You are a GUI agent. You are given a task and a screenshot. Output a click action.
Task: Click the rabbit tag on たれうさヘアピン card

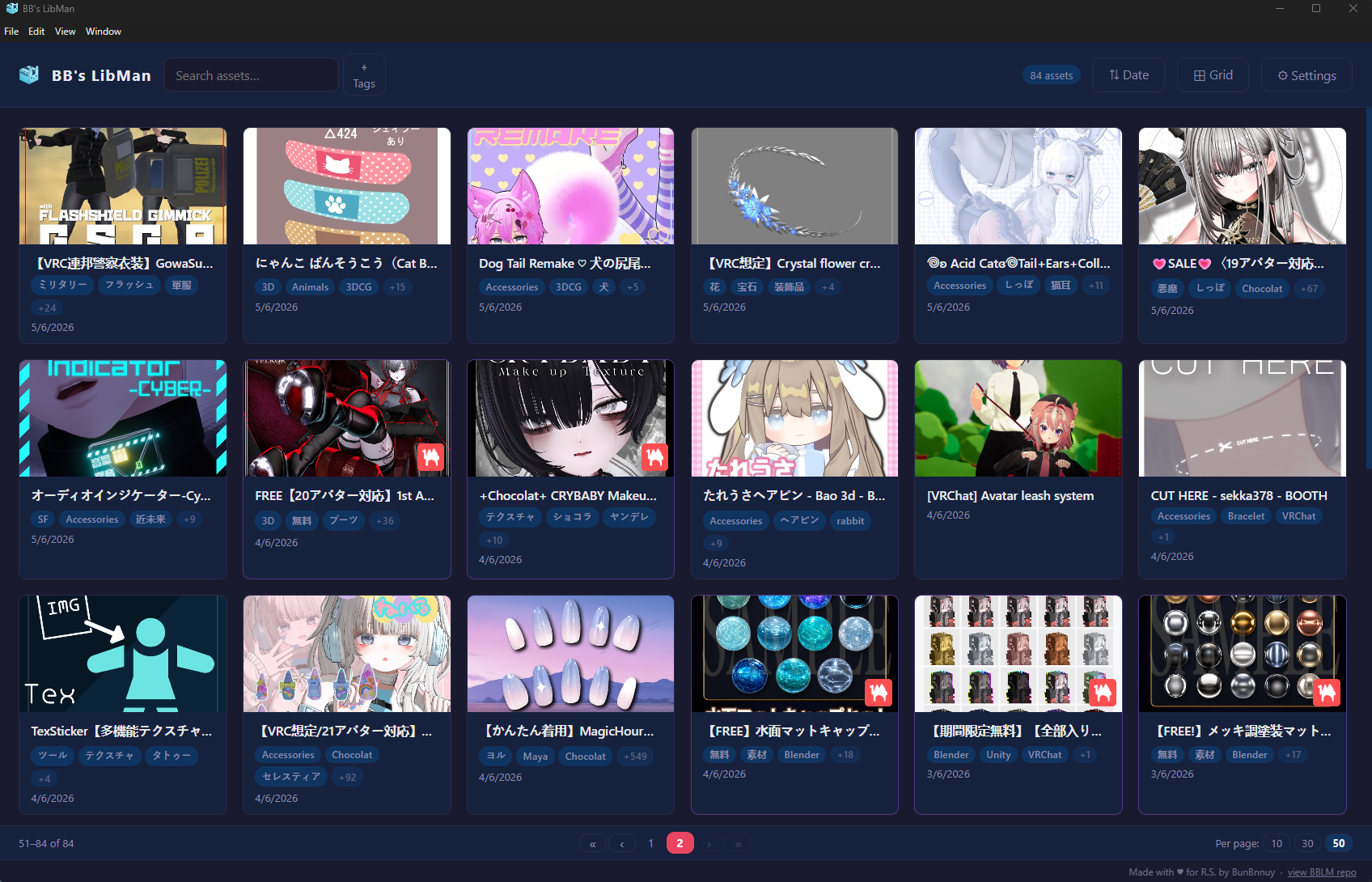pos(850,521)
